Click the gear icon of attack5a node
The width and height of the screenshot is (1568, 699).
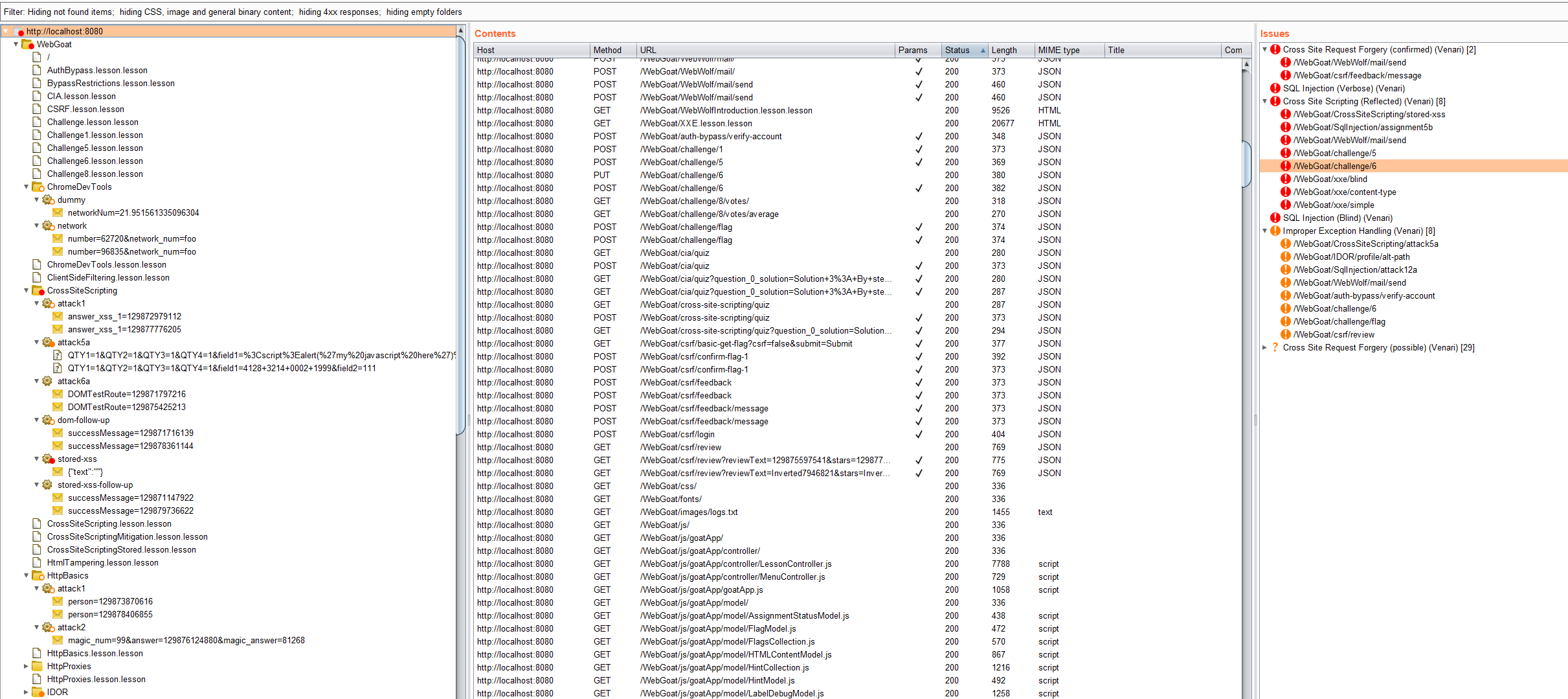(48, 342)
